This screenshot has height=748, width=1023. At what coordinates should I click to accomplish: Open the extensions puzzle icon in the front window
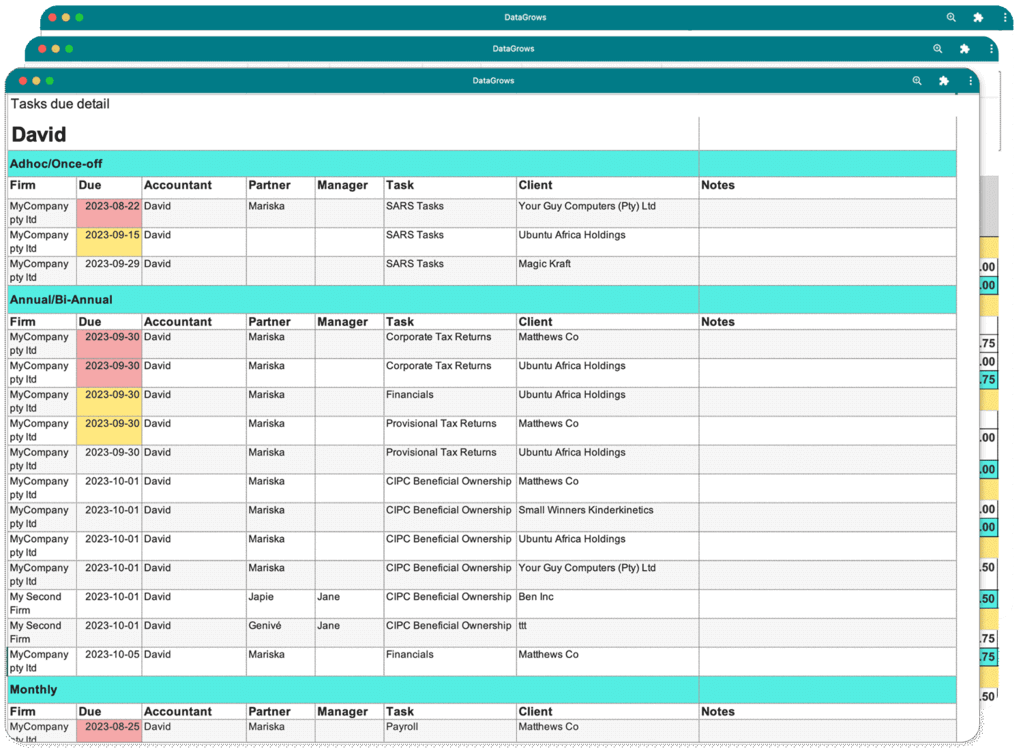coord(943,81)
